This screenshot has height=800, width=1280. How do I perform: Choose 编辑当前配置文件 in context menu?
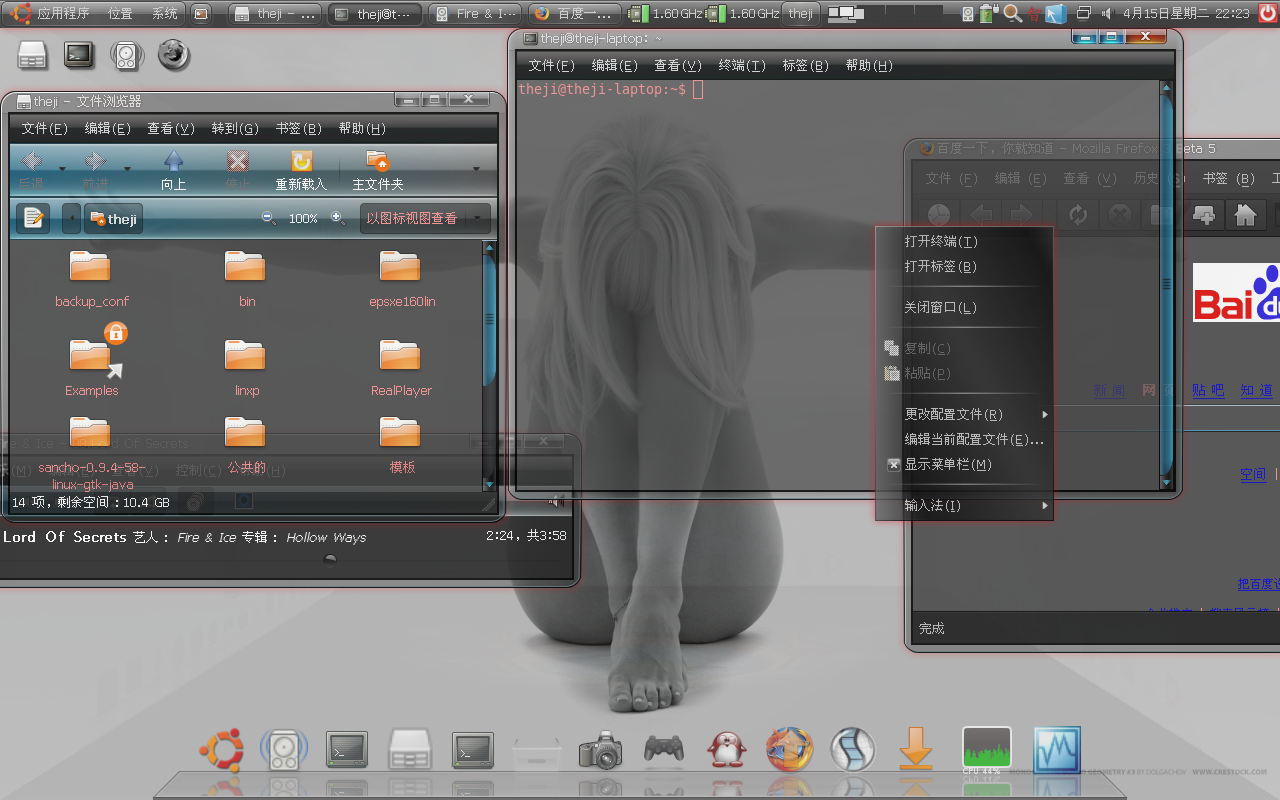point(964,439)
